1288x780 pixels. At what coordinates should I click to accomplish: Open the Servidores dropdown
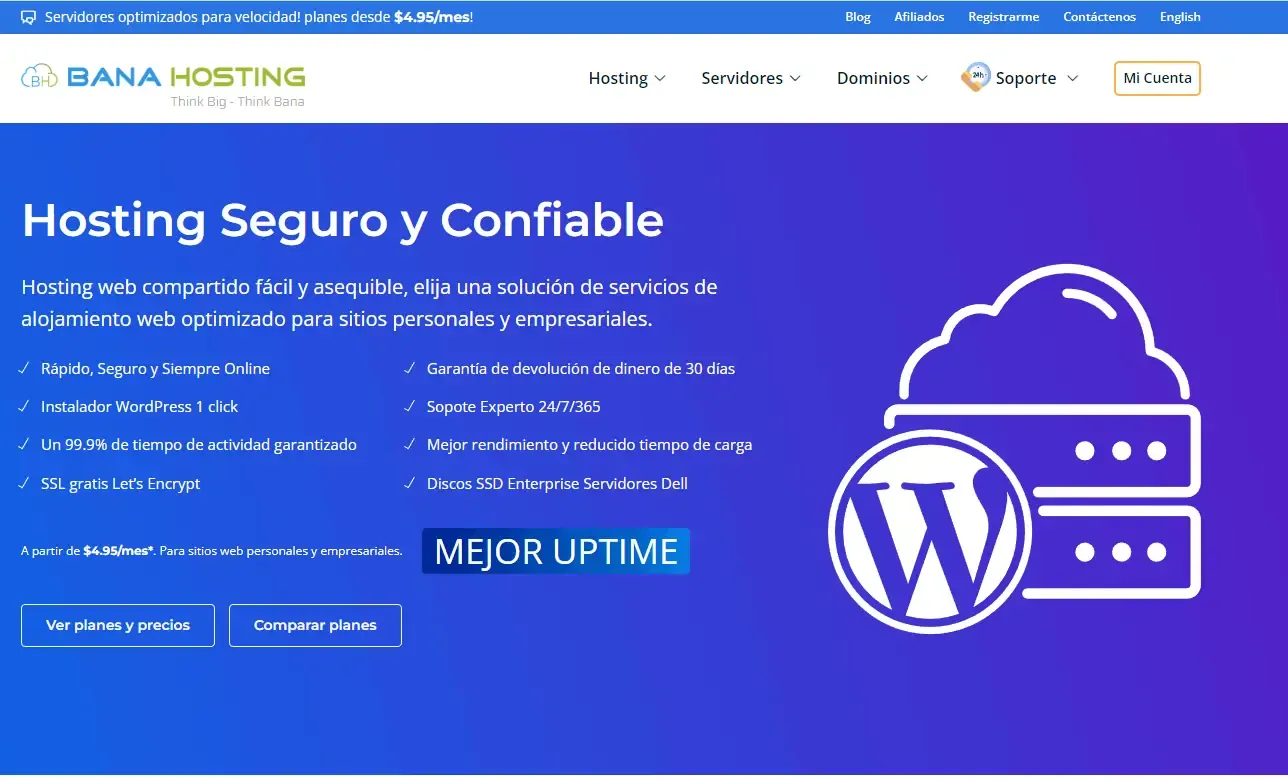(x=751, y=78)
